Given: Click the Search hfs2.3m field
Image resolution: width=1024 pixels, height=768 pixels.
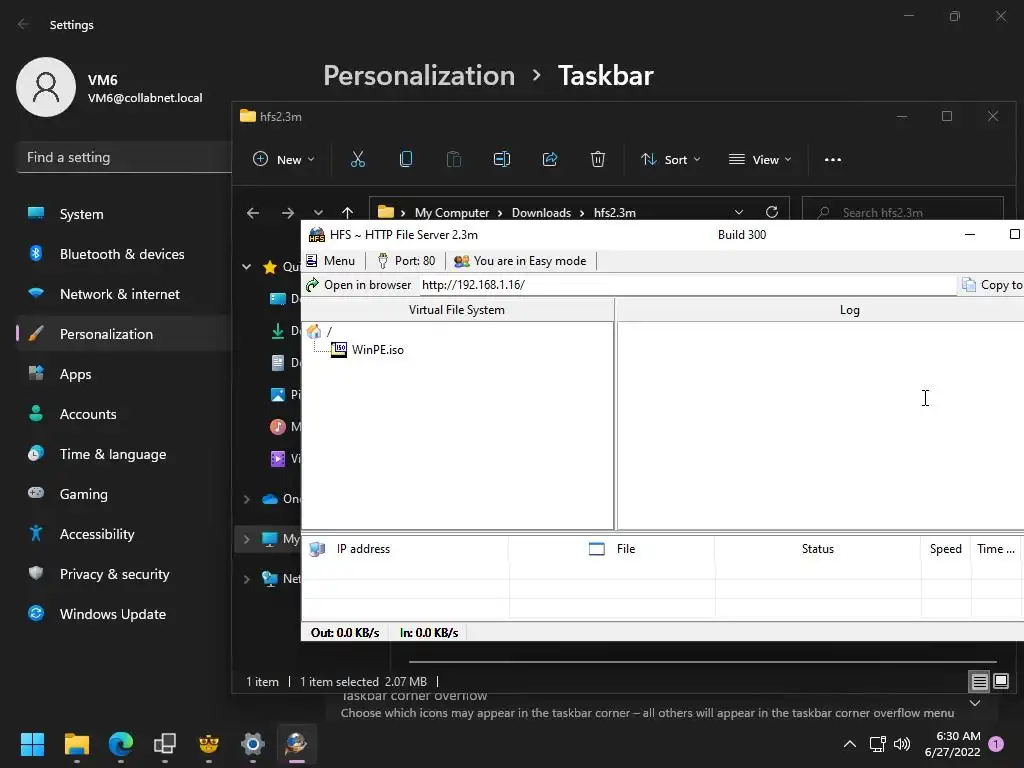Looking at the screenshot, I should pyautogui.click(x=903, y=213).
